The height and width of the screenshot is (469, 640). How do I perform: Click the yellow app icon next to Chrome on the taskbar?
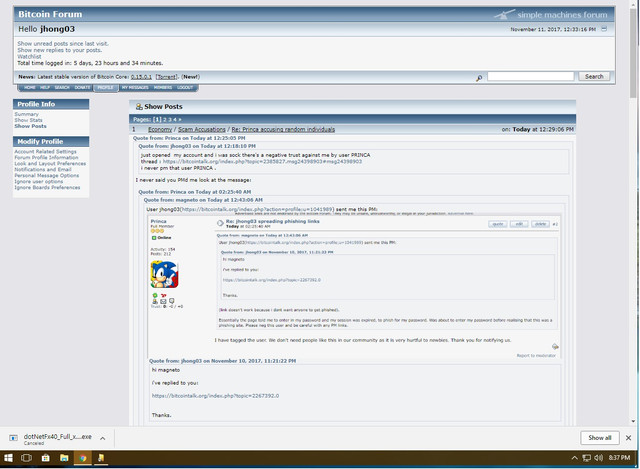point(101,458)
